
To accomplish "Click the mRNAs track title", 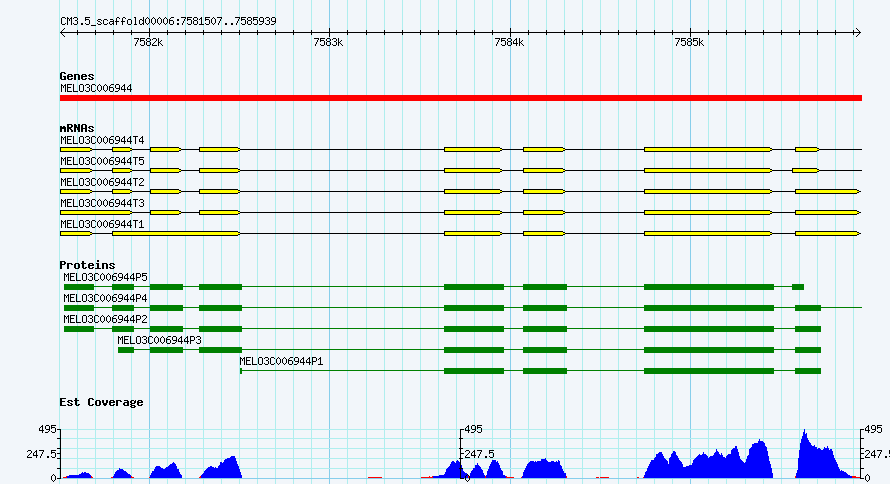I will click(x=77, y=128).
